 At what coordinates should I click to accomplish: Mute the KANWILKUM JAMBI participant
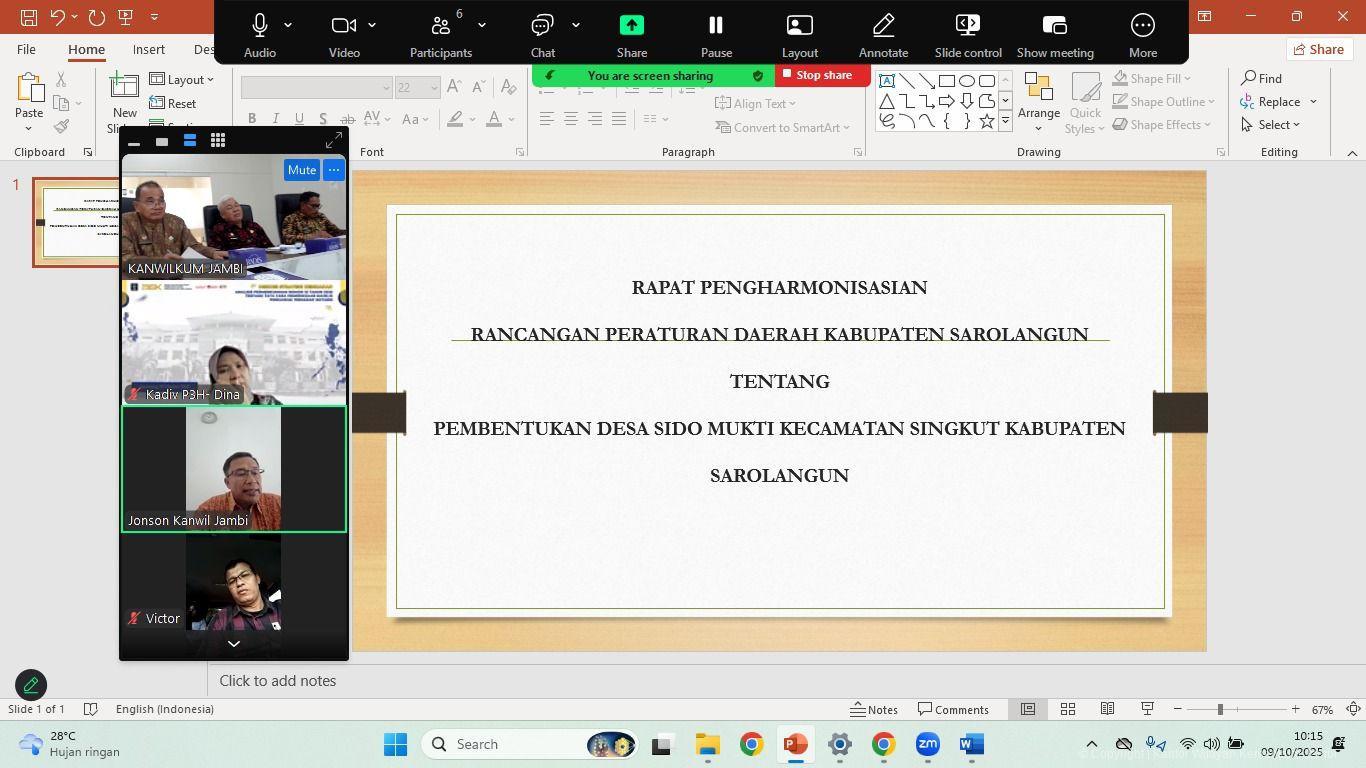tap(302, 170)
